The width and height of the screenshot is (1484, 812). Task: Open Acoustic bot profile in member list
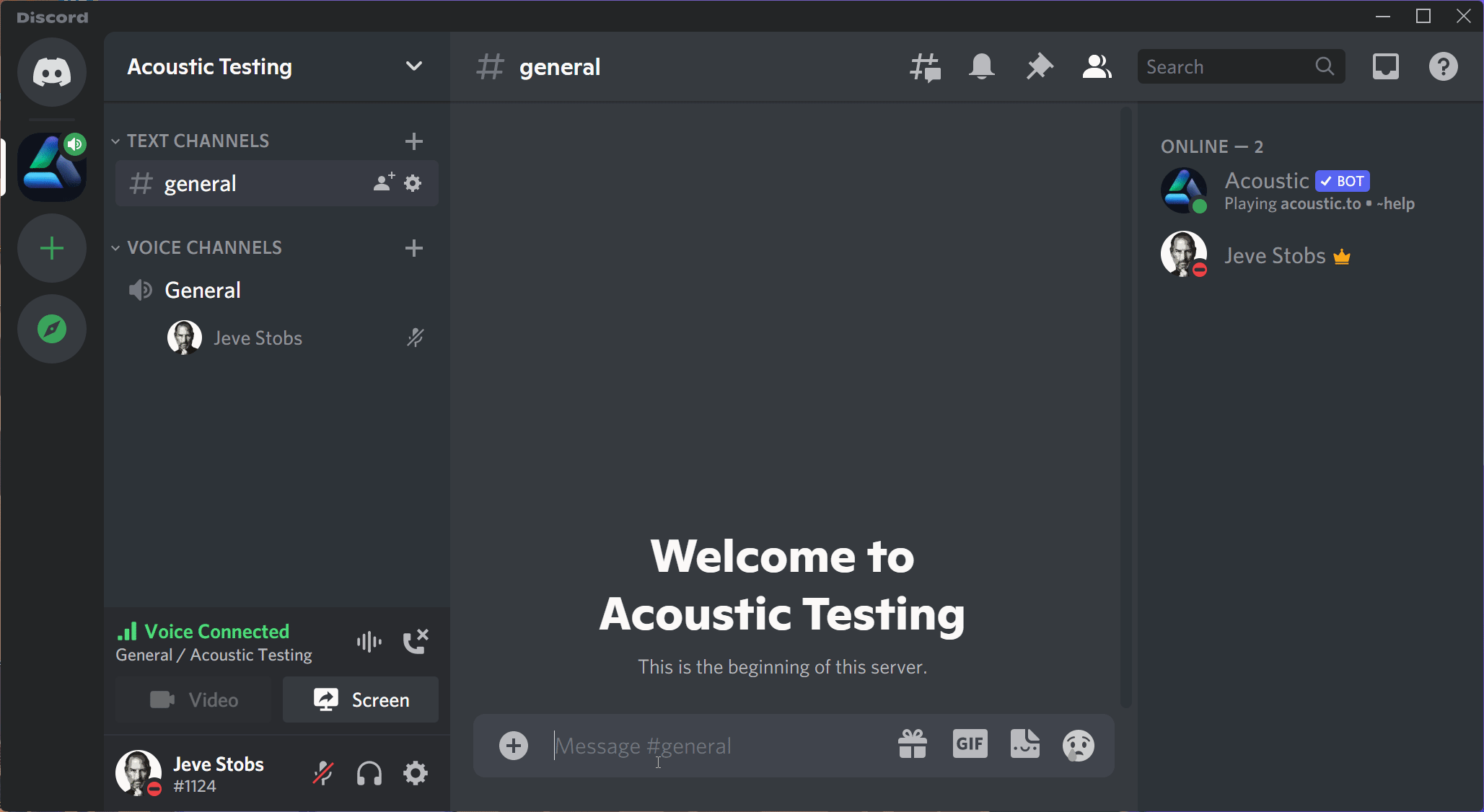pos(1309,190)
